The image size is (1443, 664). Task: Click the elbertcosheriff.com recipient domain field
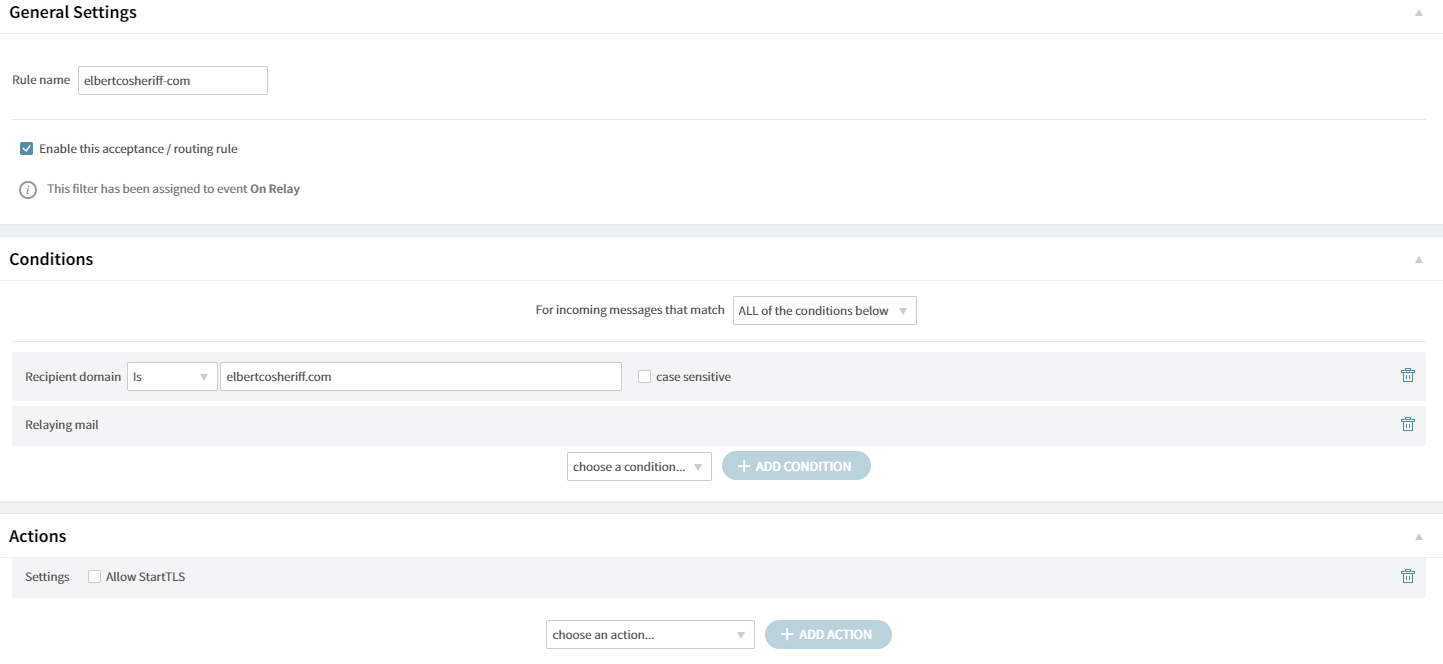420,377
